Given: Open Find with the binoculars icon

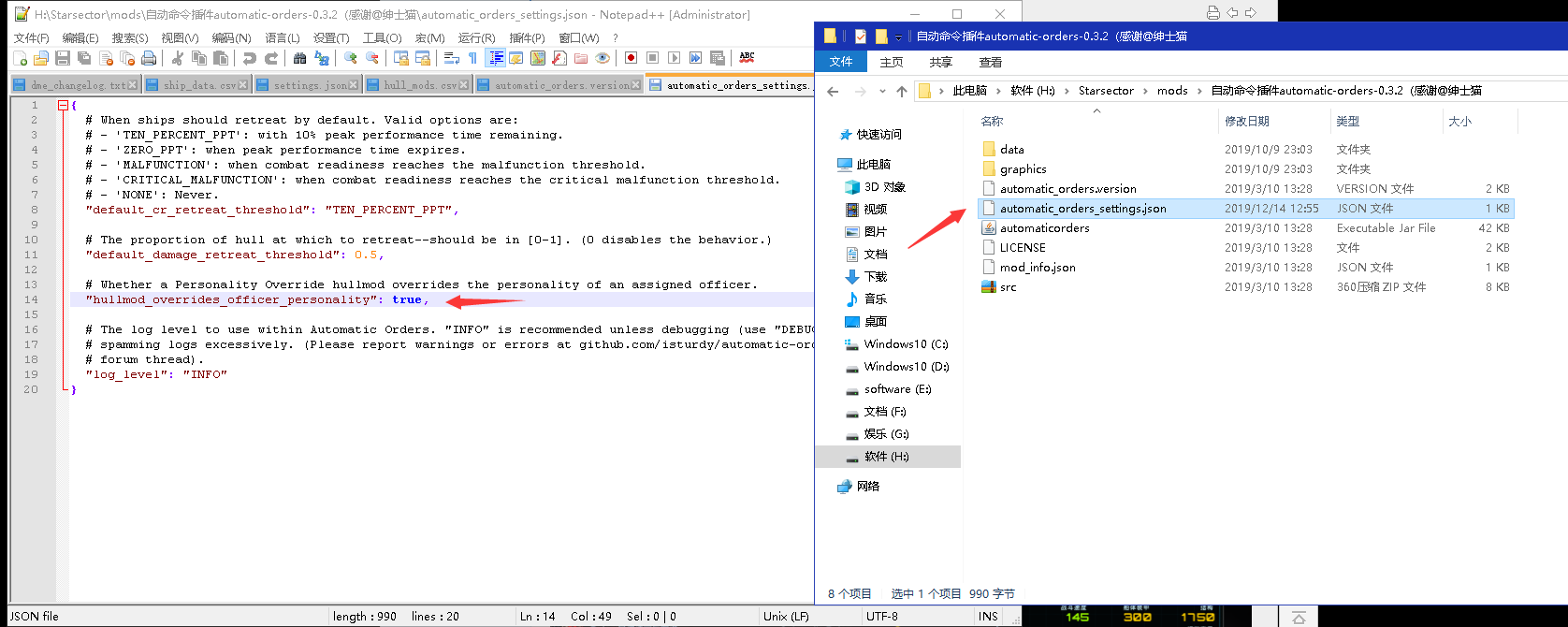Looking at the screenshot, I should [299, 58].
